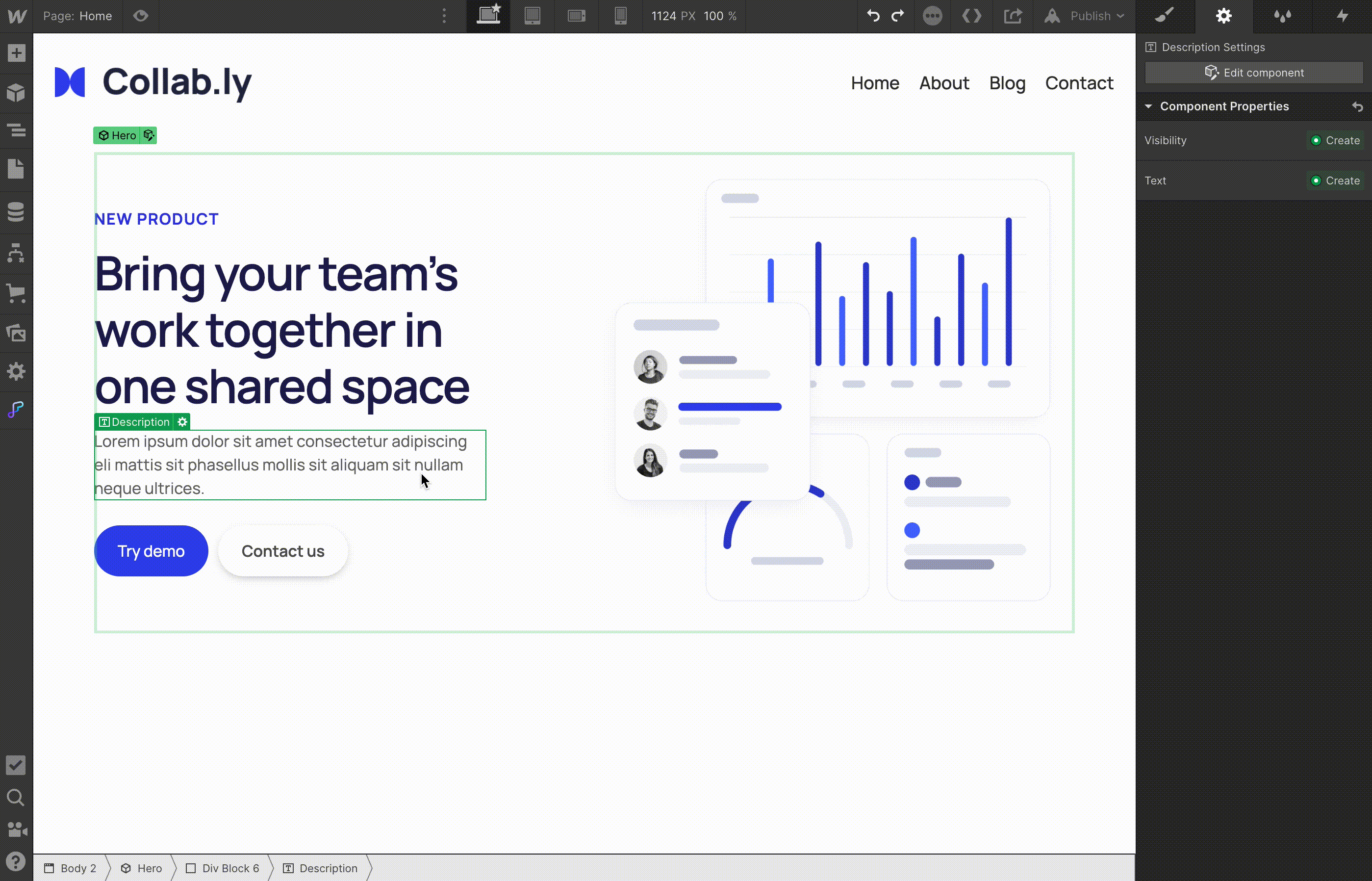
Task: Select Div Block 6 breadcrumb
Action: [223, 868]
